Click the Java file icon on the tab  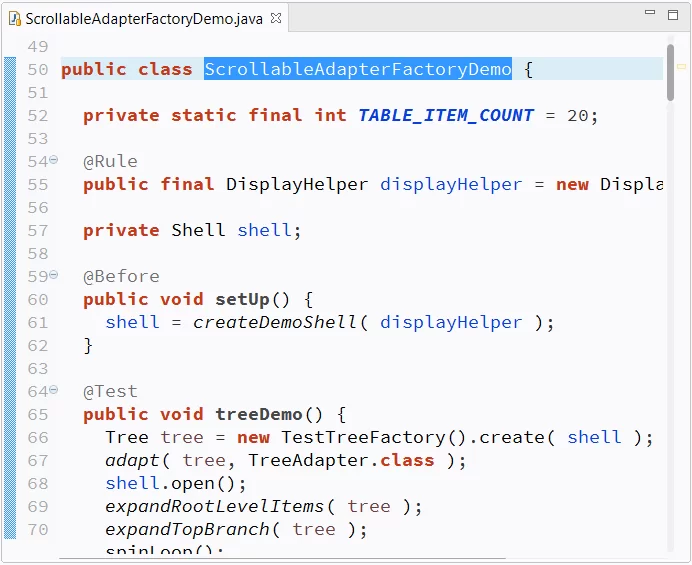(15, 19)
